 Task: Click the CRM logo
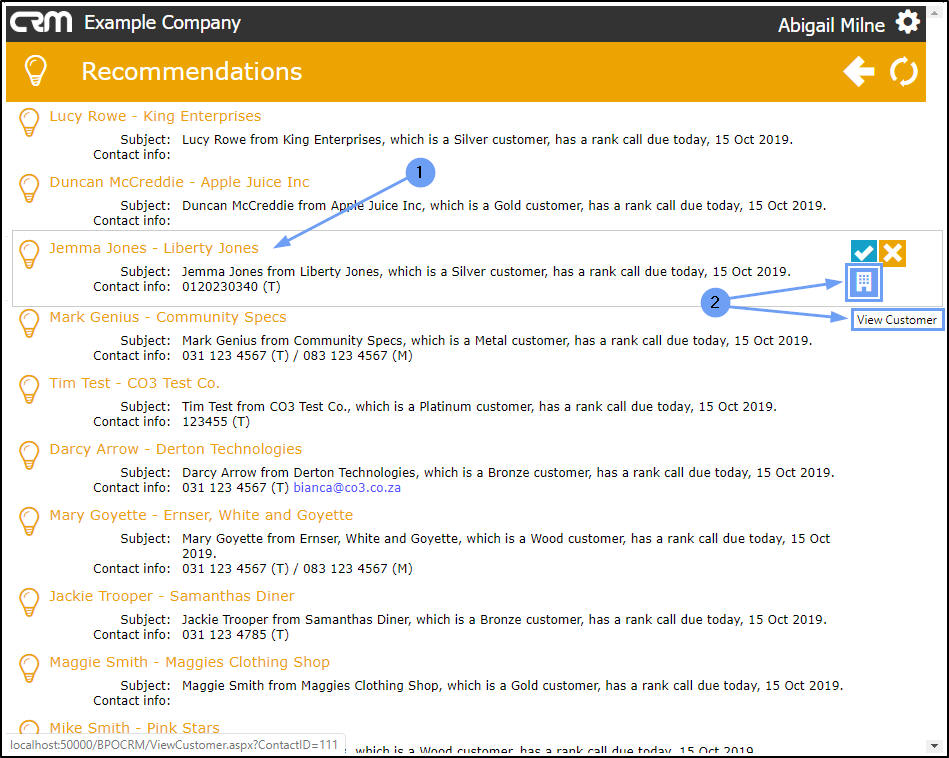[41, 22]
